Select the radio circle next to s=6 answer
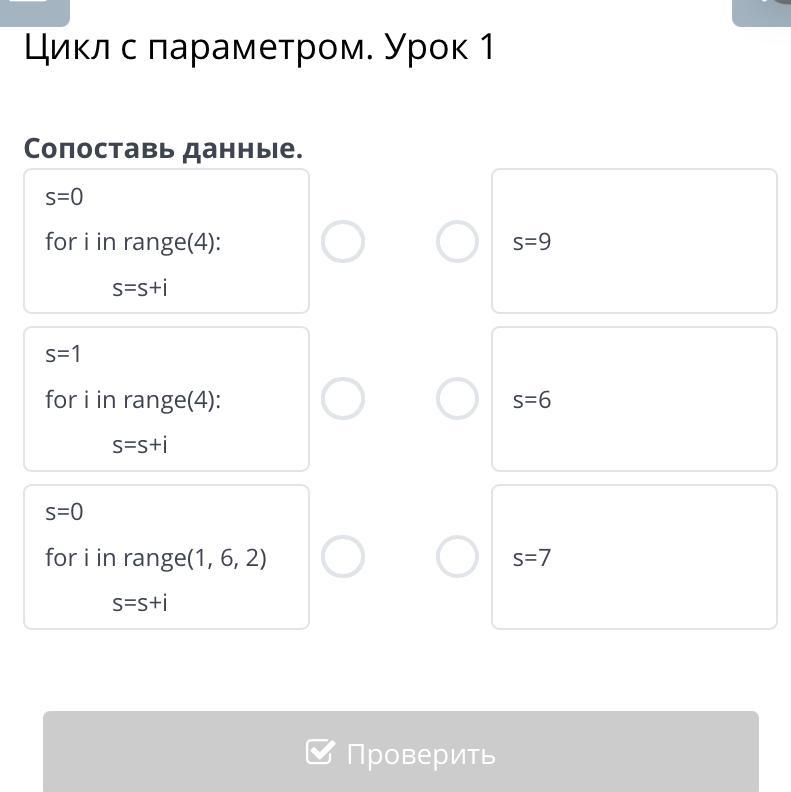Image resolution: width=791 pixels, height=792 pixels. click(x=457, y=399)
